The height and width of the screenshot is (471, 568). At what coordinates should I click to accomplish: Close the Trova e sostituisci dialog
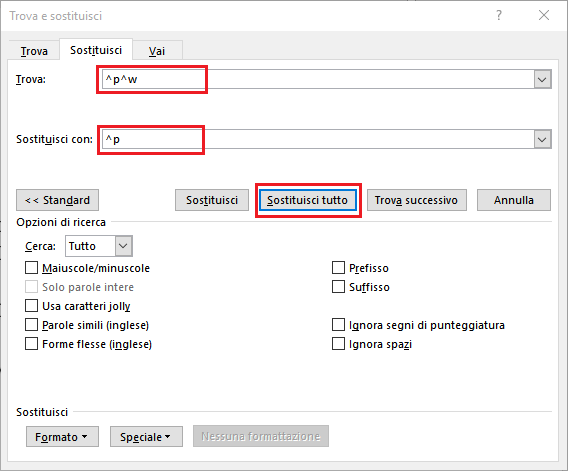coord(544,15)
